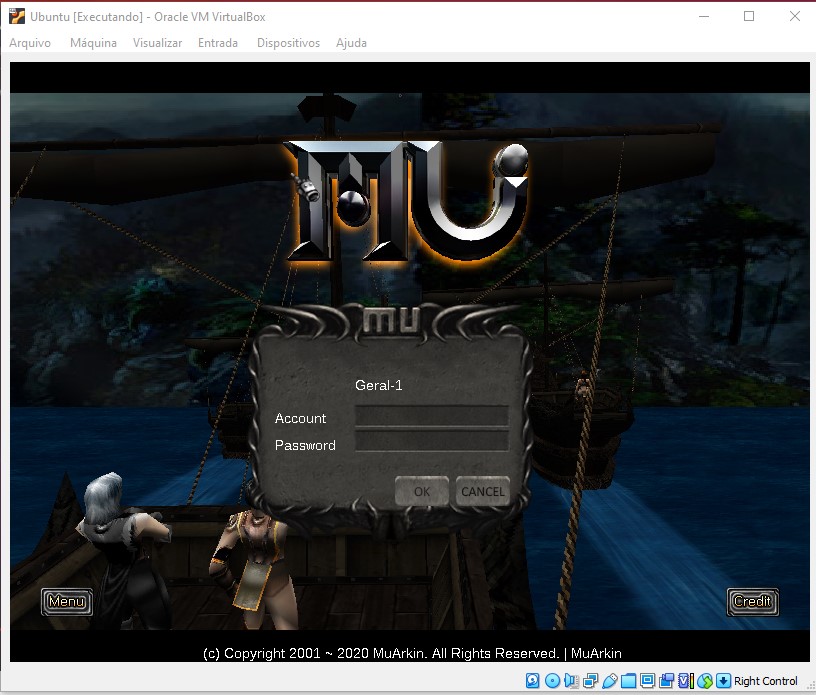This screenshot has width=816, height=695.
Task: Close the VirtualBox window
Action: tap(795, 17)
